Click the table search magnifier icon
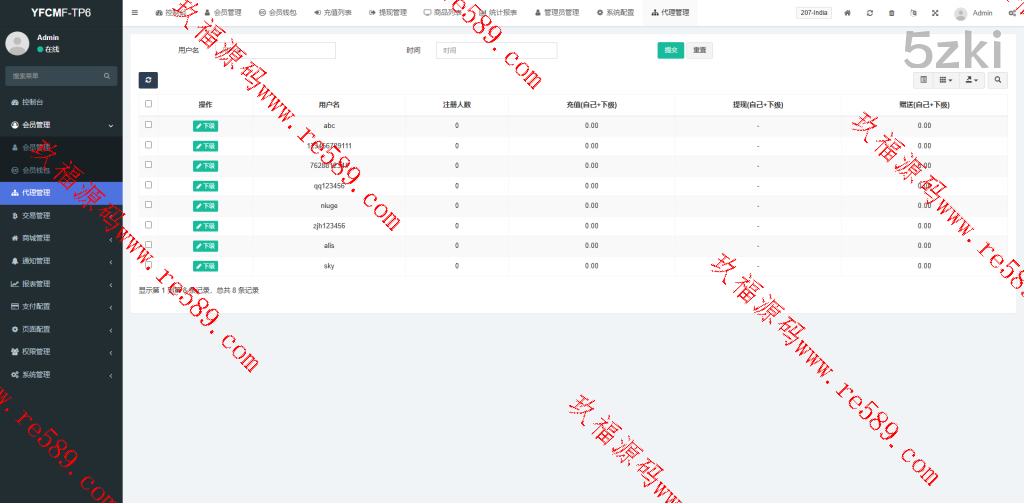Screen dimensions: 1024x503 998,80
